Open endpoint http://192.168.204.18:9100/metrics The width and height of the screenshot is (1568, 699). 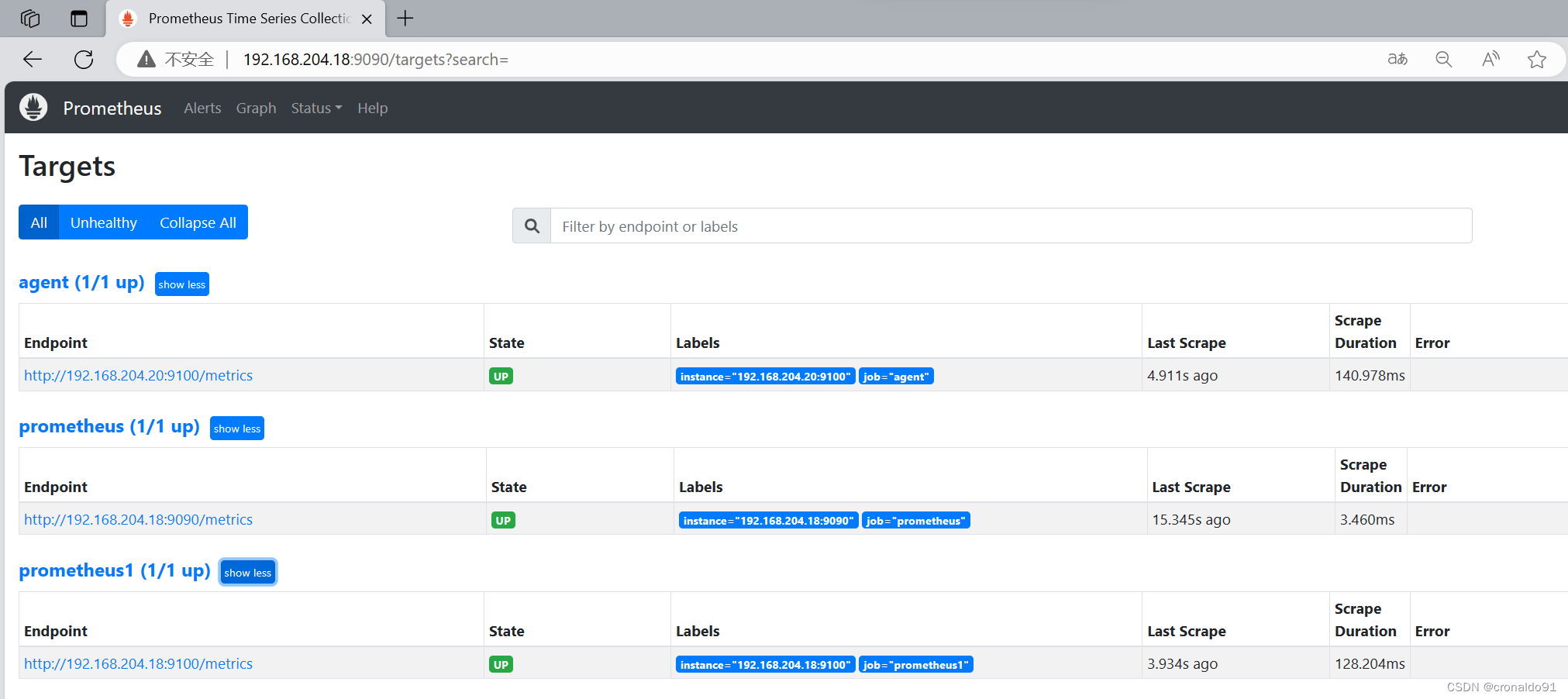138,663
